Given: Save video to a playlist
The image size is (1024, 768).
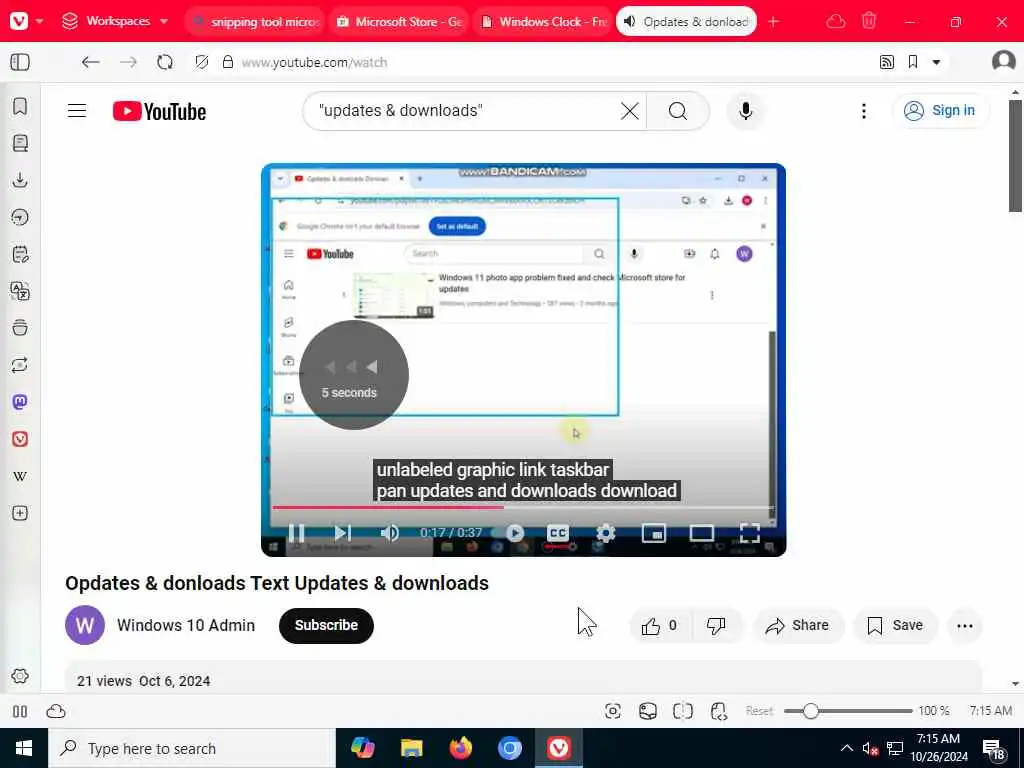Looking at the screenshot, I should coord(895,626).
